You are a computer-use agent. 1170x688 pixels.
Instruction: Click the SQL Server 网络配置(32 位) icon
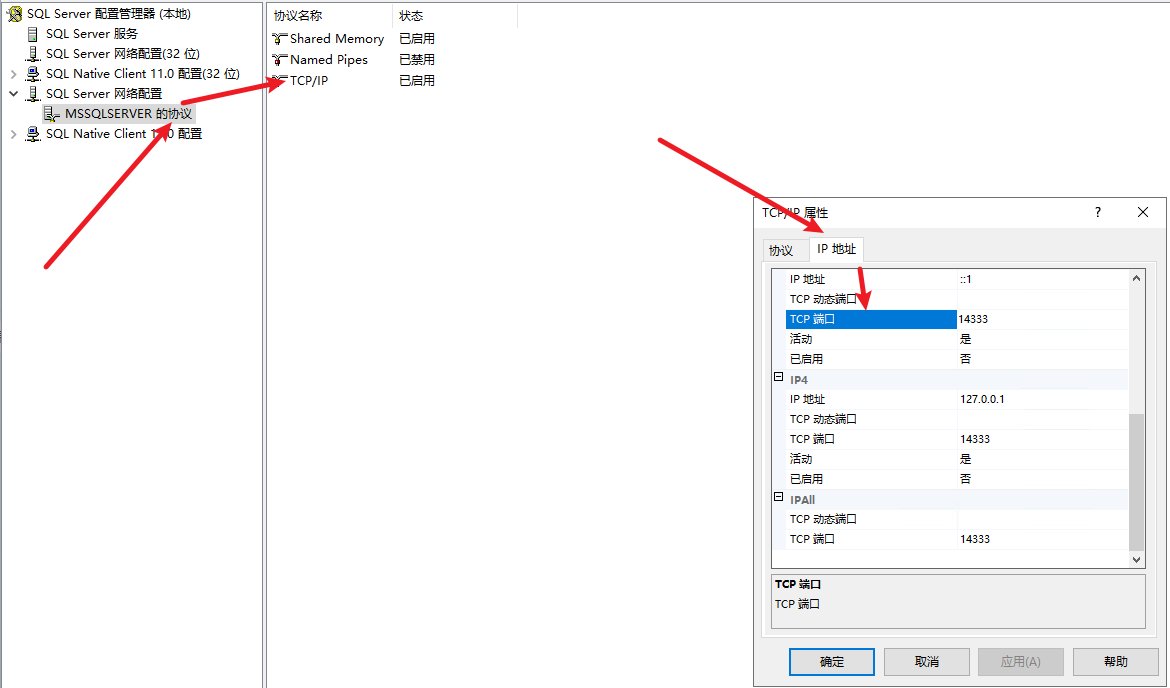click(33, 54)
